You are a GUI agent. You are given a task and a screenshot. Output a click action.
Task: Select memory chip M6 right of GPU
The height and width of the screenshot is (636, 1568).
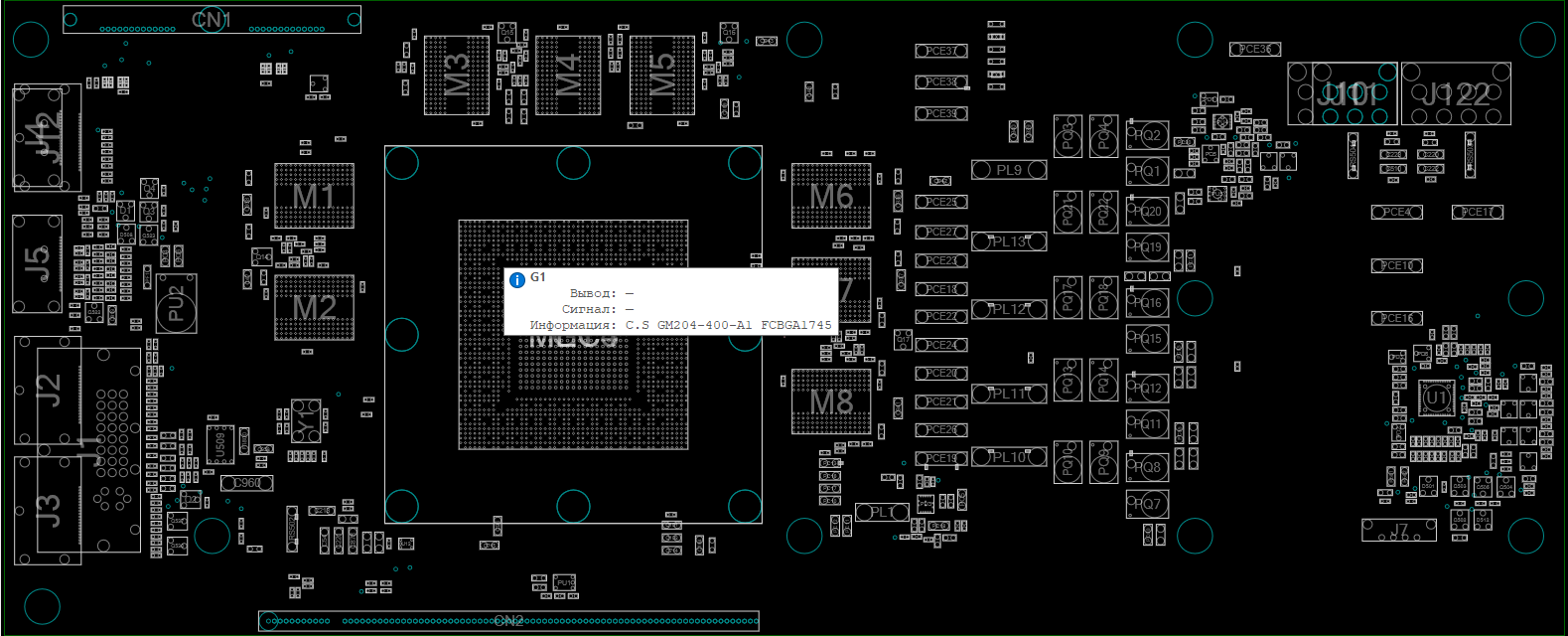(831, 197)
